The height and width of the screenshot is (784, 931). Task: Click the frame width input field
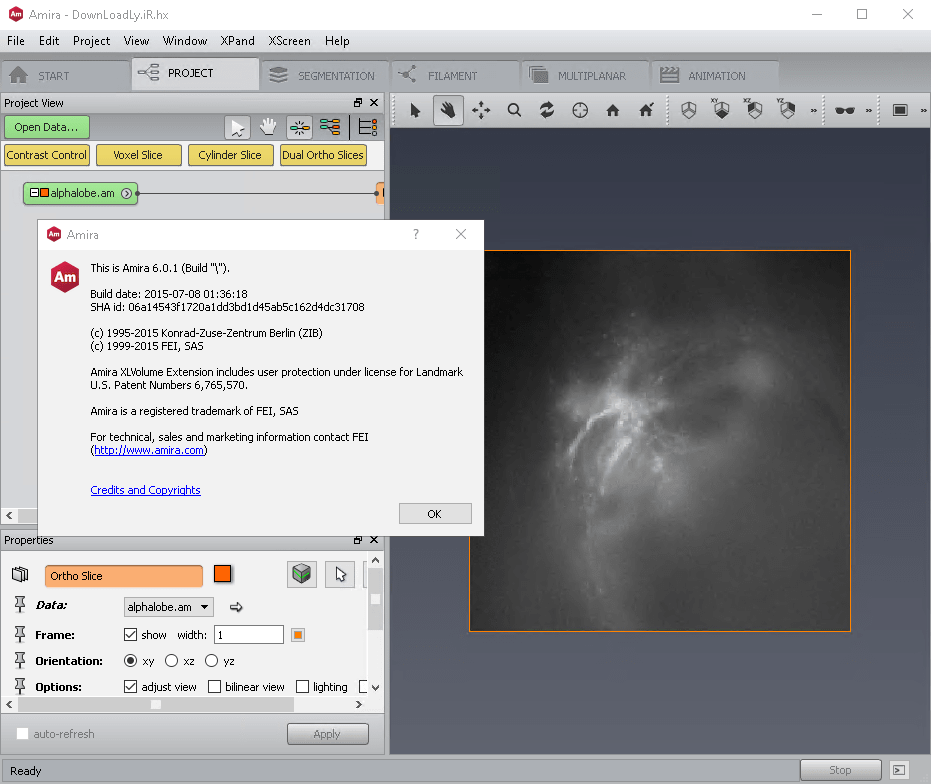pos(249,635)
